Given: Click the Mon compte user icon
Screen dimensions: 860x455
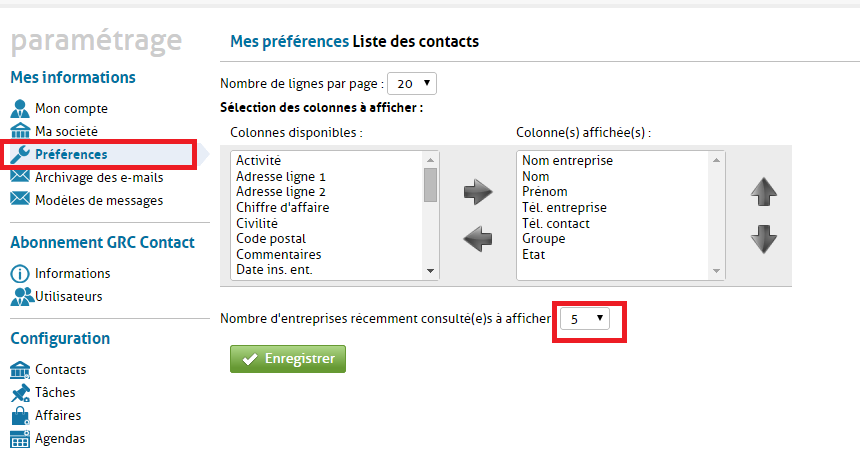Looking at the screenshot, I should (x=20, y=108).
